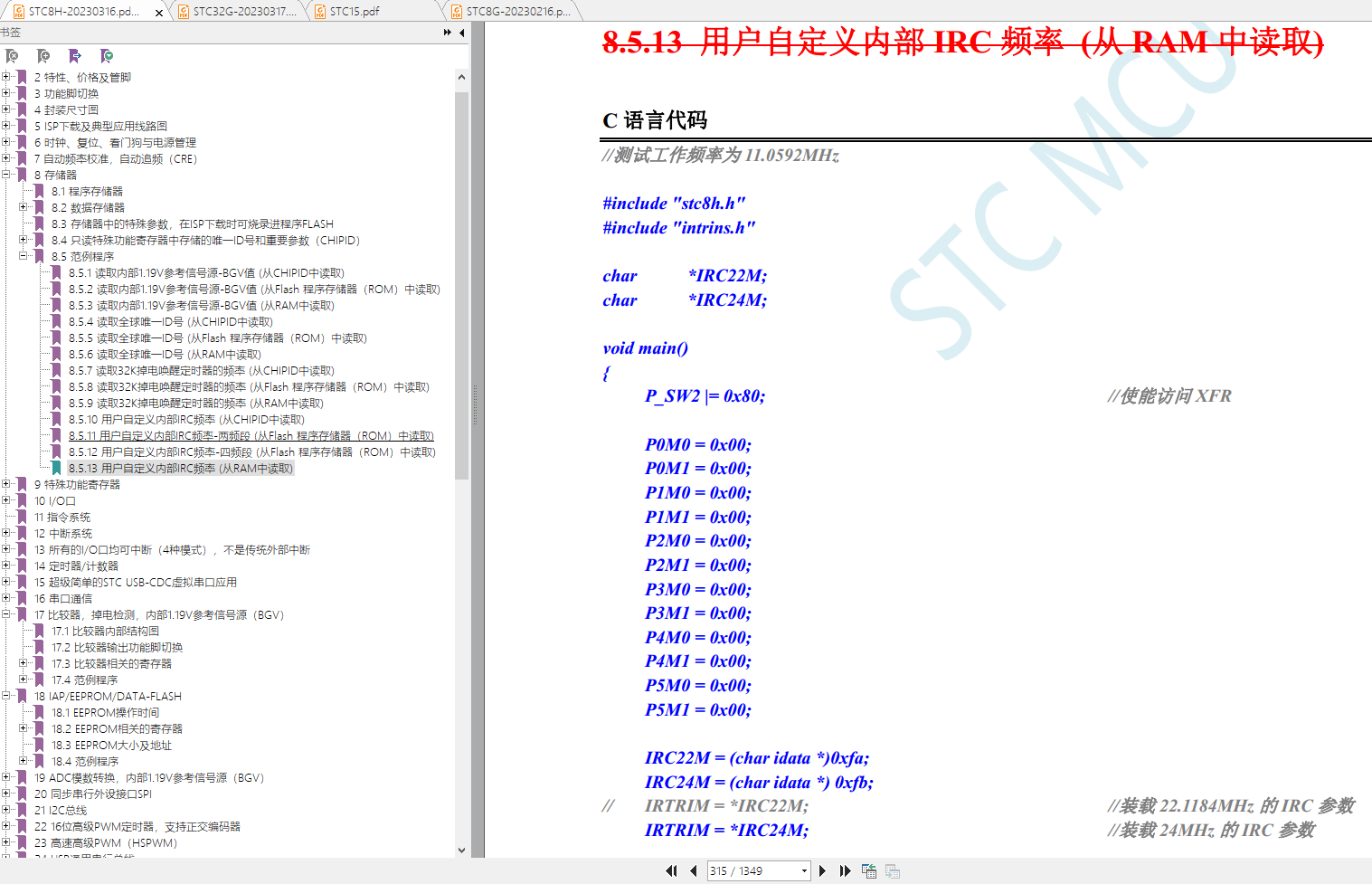Image resolution: width=1372 pixels, height=884 pixels.
Task: Click the bookmark icon beside 2 特性、价格及管脚
Action: pyautogui.click(x=22, y=77)
